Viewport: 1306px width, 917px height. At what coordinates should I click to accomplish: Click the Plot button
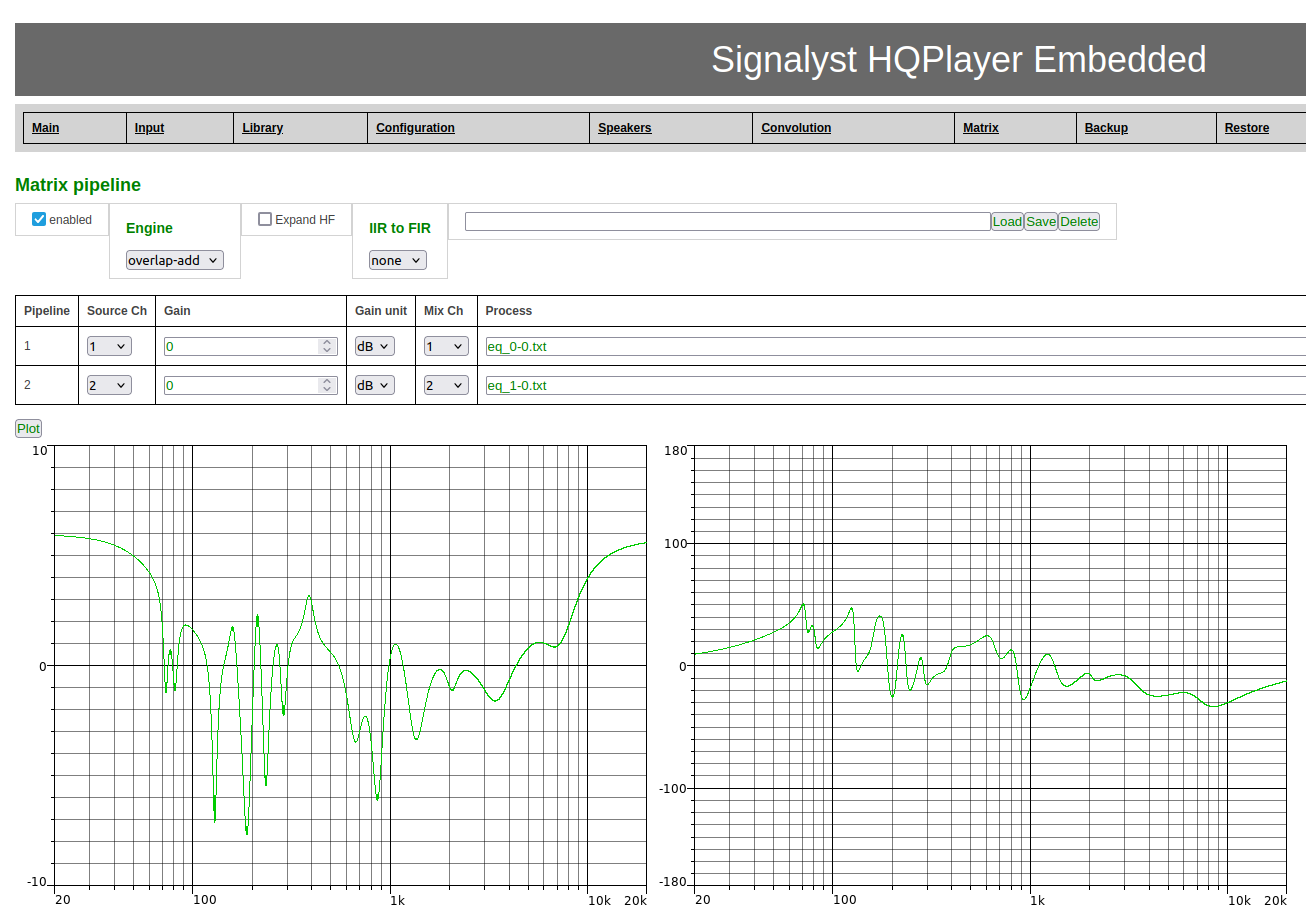(28, 428)
